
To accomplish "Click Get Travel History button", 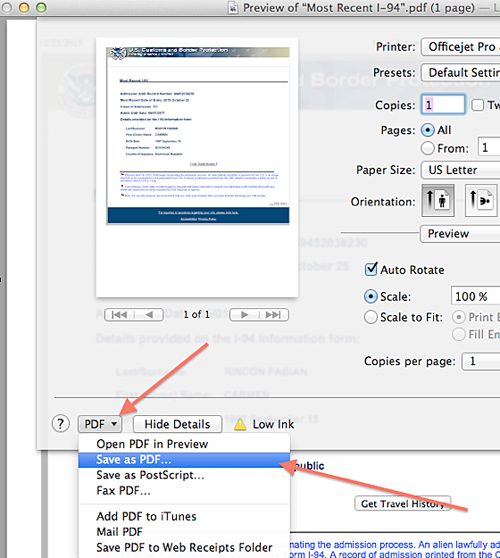I will pyautogui.click(x=402, y=504).
